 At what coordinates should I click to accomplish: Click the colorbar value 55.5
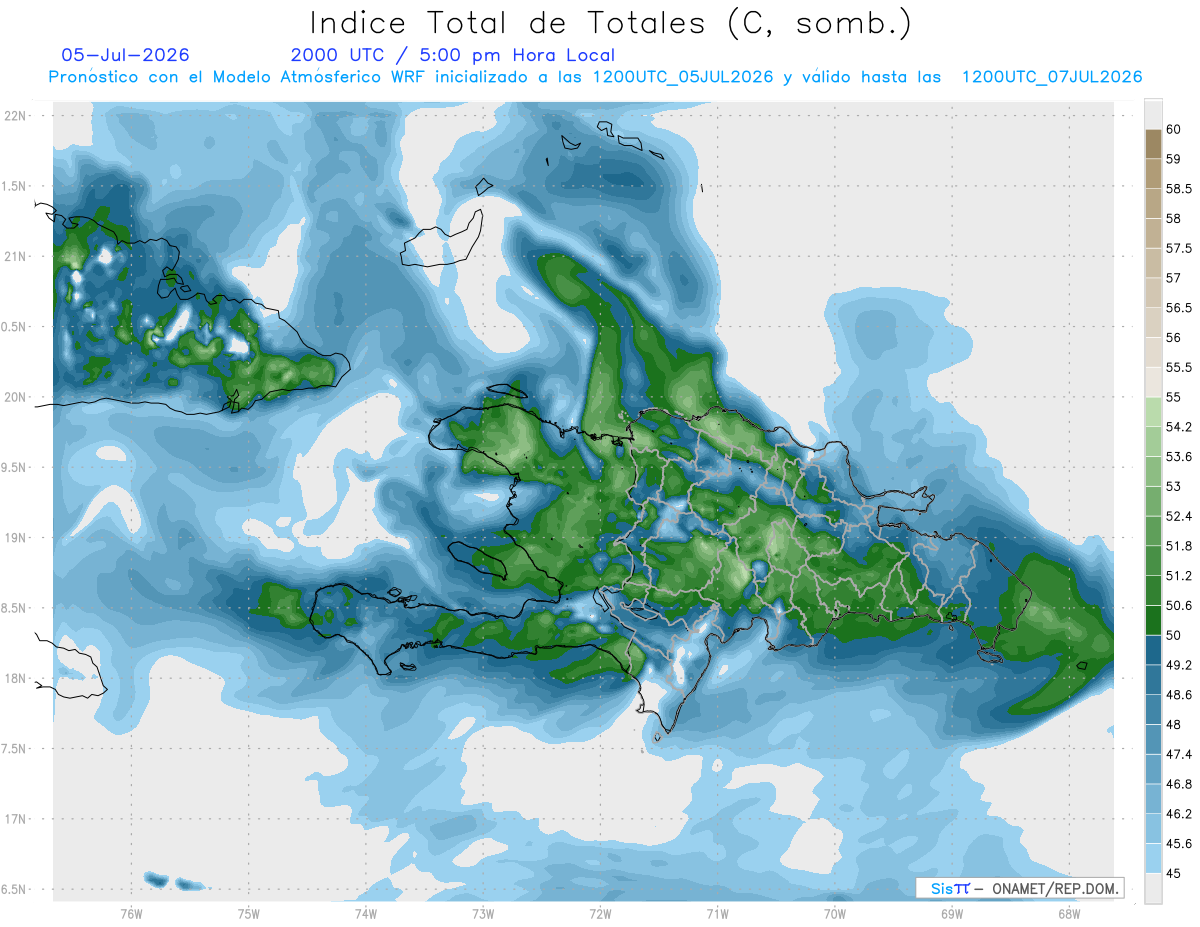(1178, 367)
